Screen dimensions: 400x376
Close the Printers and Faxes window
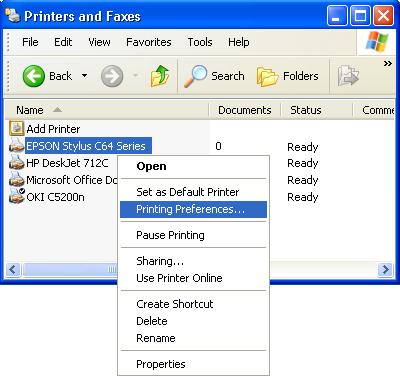click(x=383, y=16)
